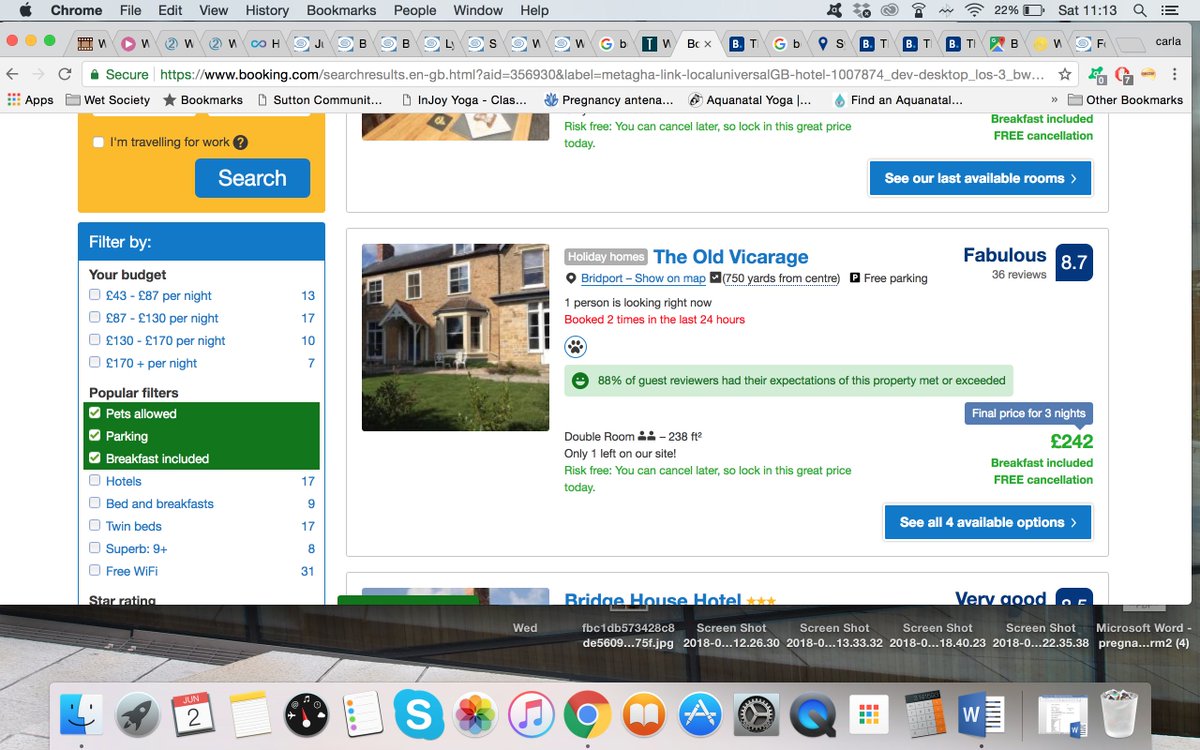Open the History menu
The width and height of the screenshot is (1200, 750).
pyautogui.click(x=267, y=11)
